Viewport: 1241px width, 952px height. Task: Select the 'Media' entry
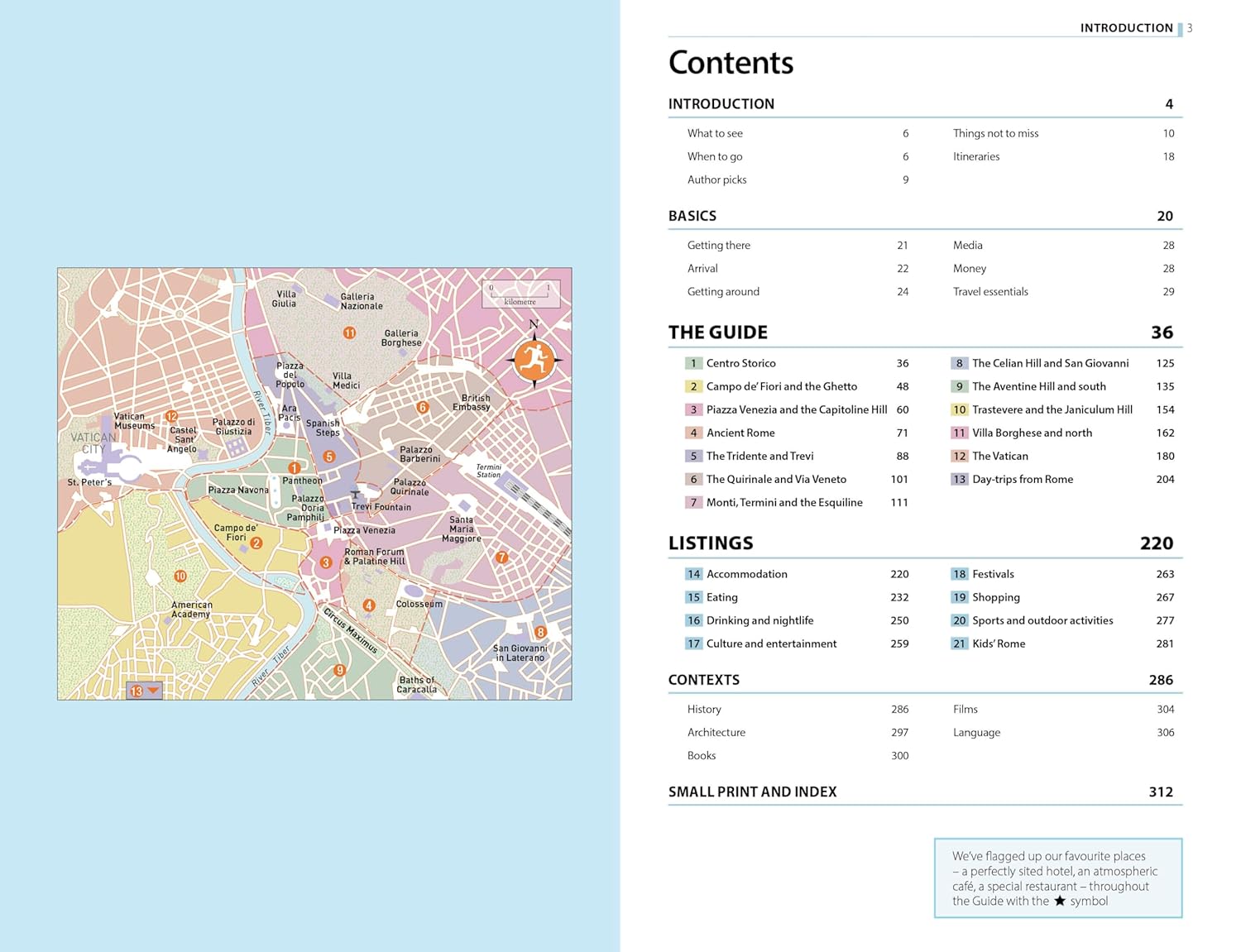coord(968,246)
